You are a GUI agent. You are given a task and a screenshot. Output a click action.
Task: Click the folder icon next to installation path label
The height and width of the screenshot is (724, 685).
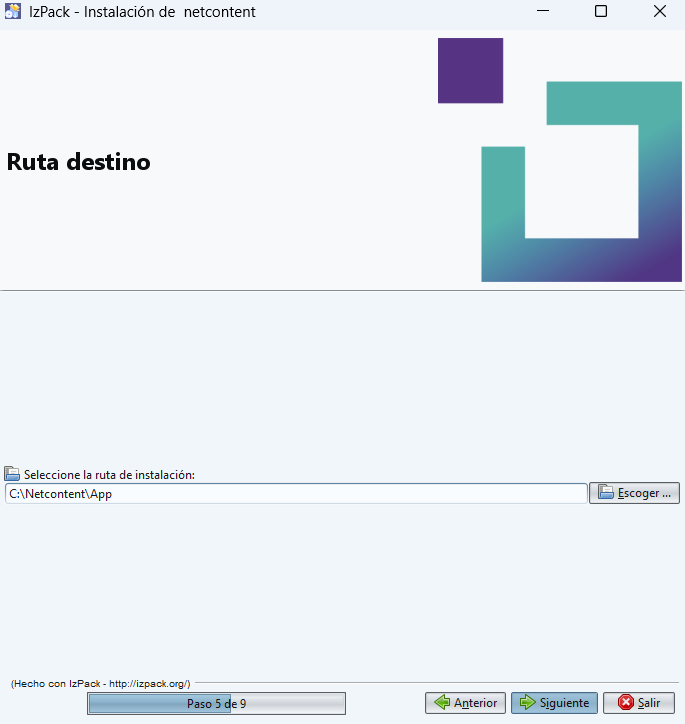point(12,474)
